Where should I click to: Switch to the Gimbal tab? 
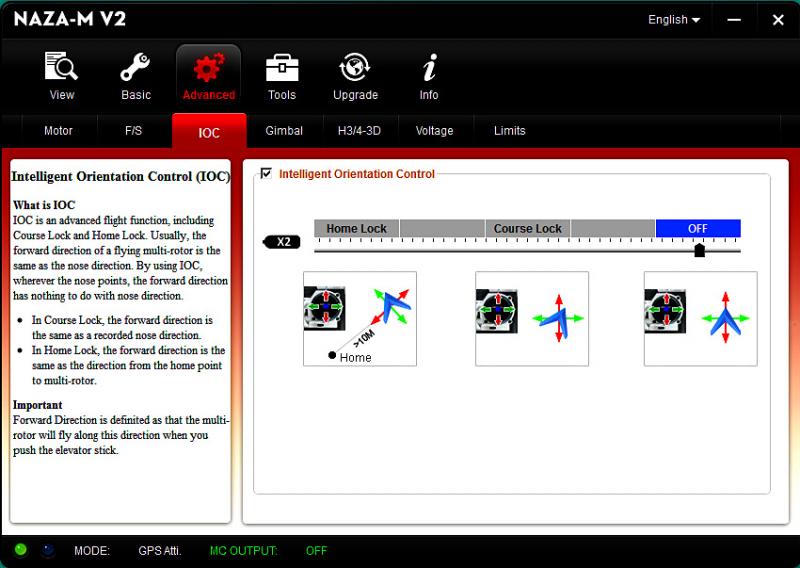284,131
